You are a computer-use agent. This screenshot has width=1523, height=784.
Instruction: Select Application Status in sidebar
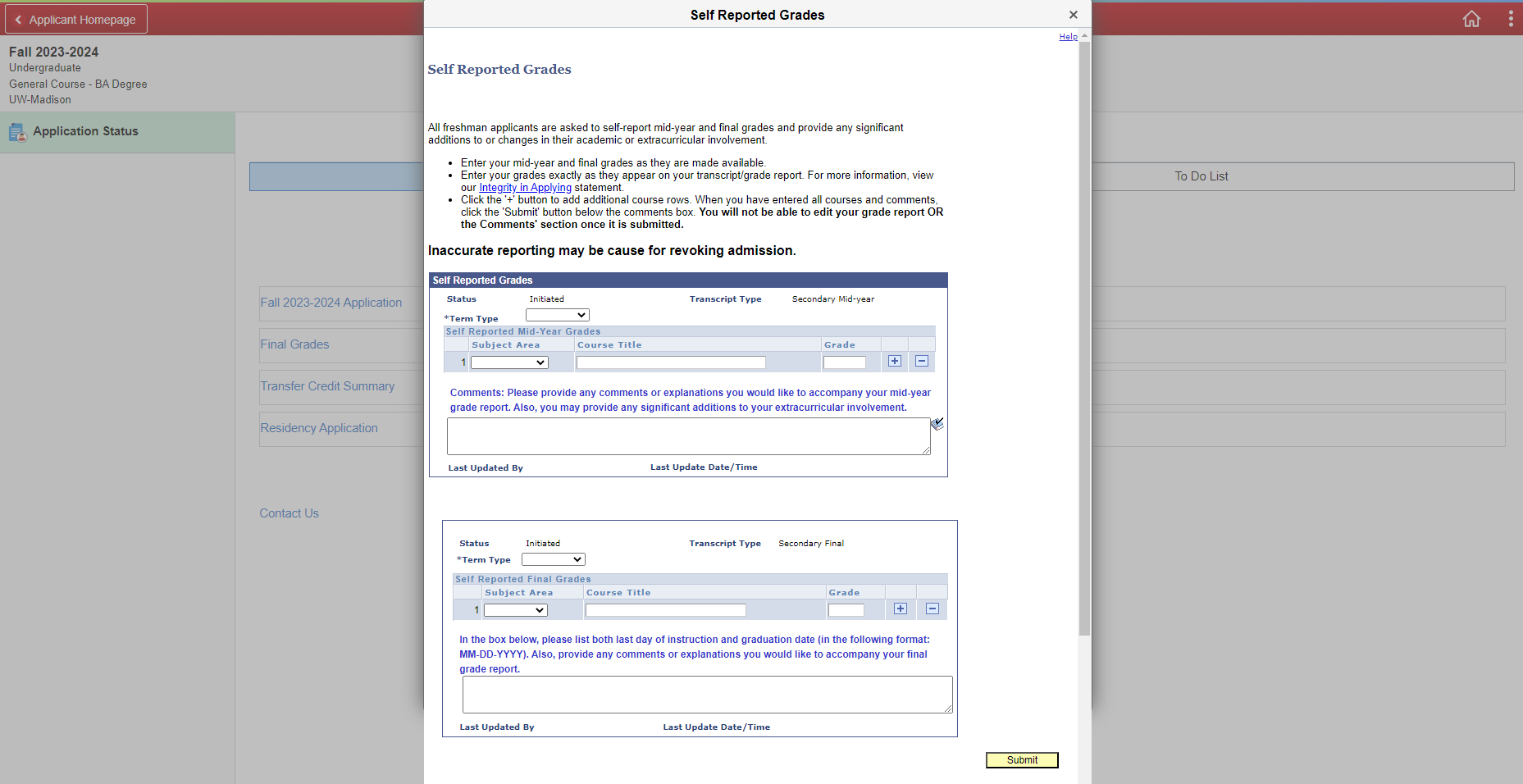pos(117,132)
